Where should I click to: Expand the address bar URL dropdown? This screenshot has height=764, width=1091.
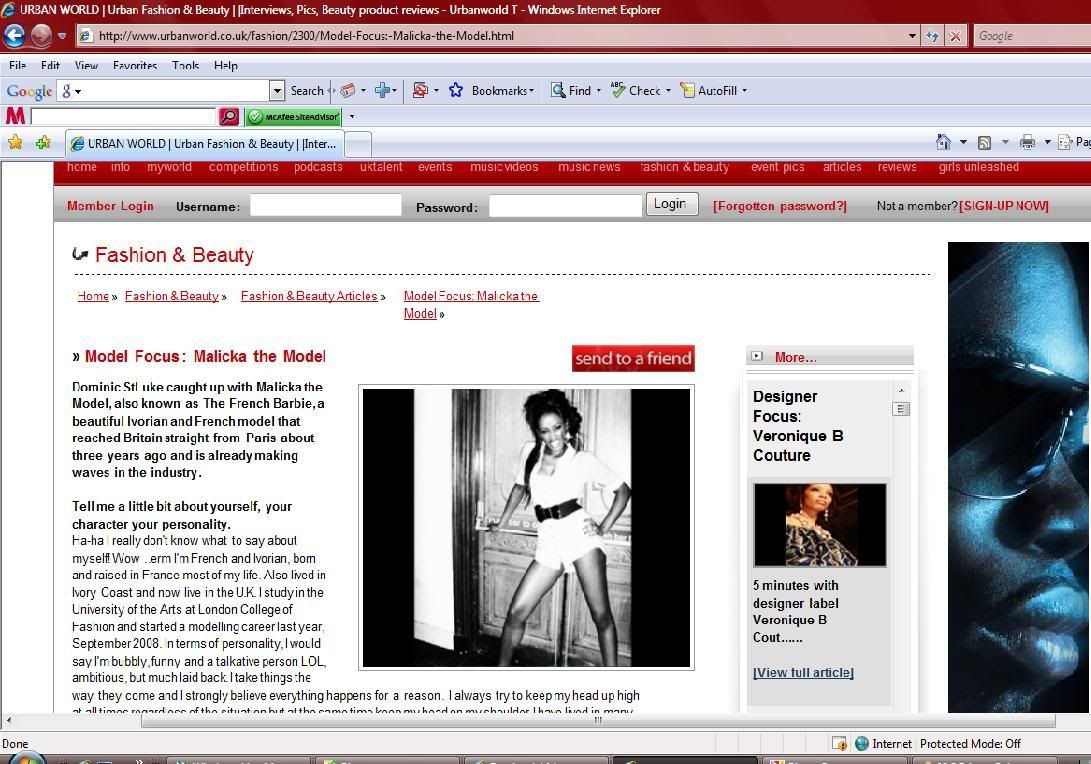[912, 36]
